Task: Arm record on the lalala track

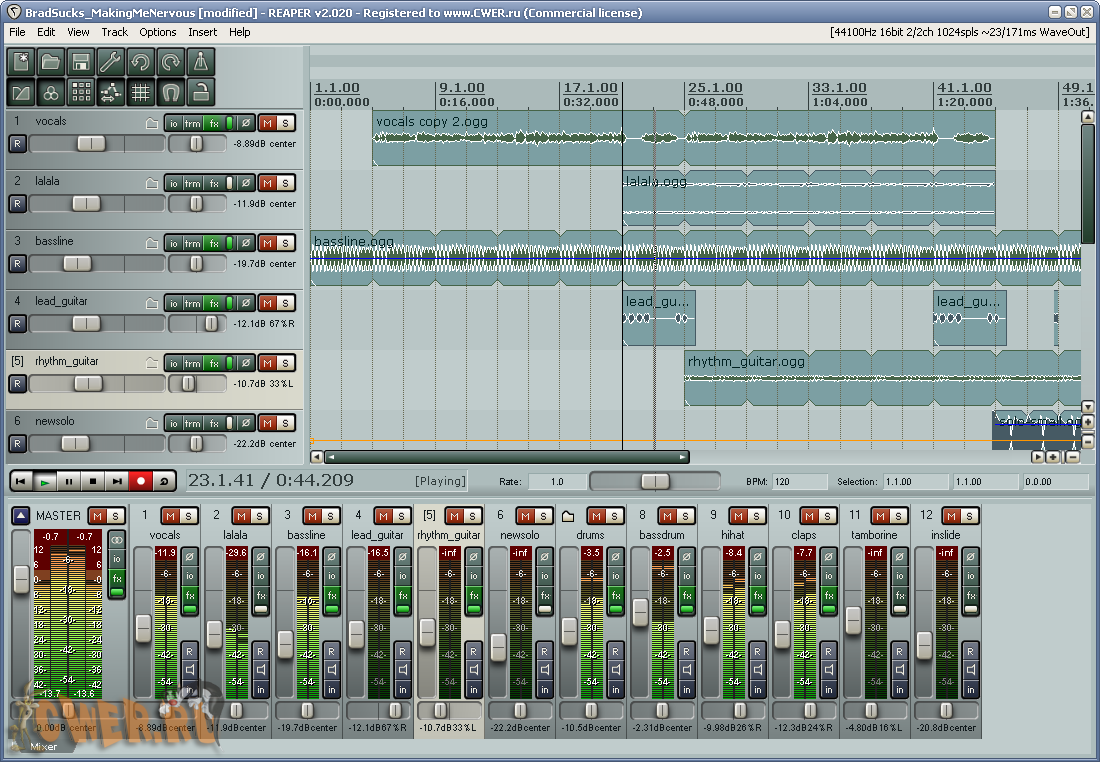Action: pos(17,204)
